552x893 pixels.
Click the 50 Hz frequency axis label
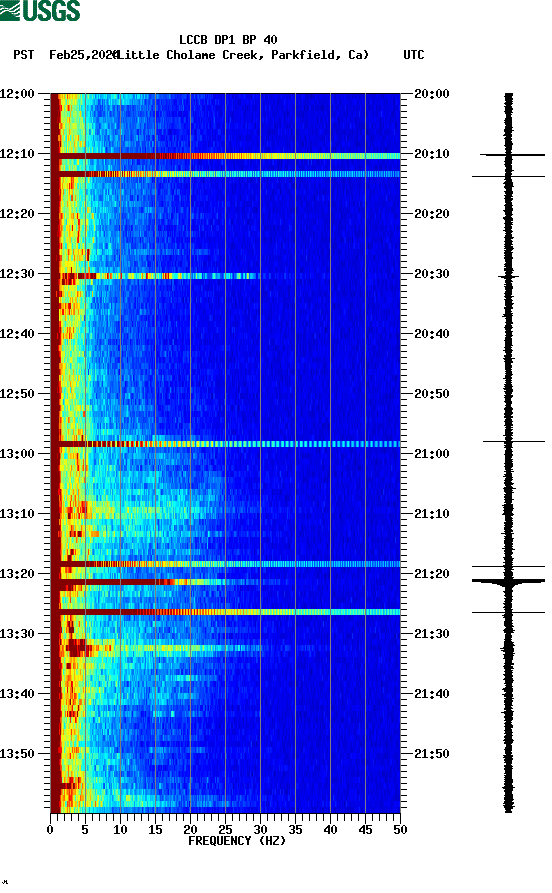click(400, 830)
